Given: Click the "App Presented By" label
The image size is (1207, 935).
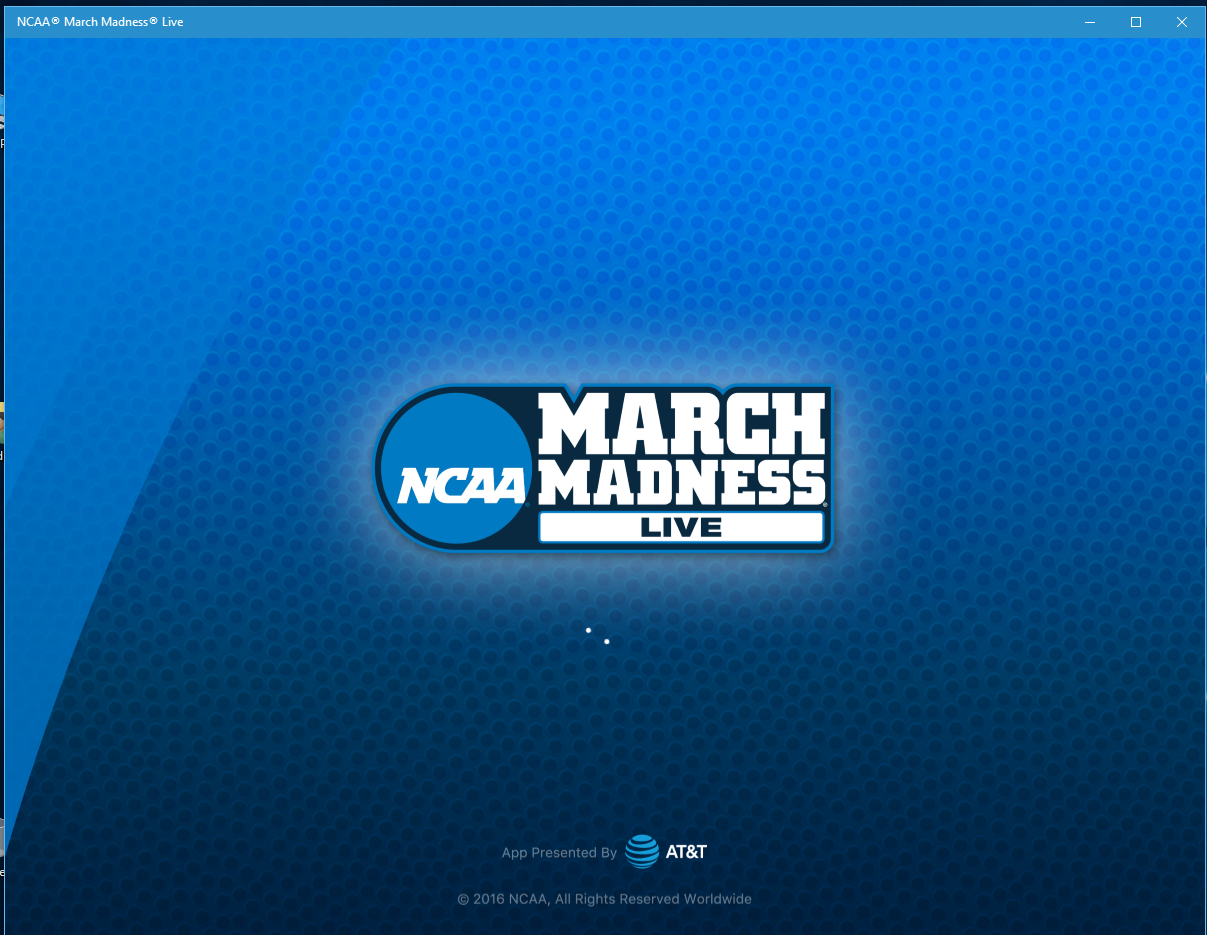Looking at the screenshot, I should (559, 853).
